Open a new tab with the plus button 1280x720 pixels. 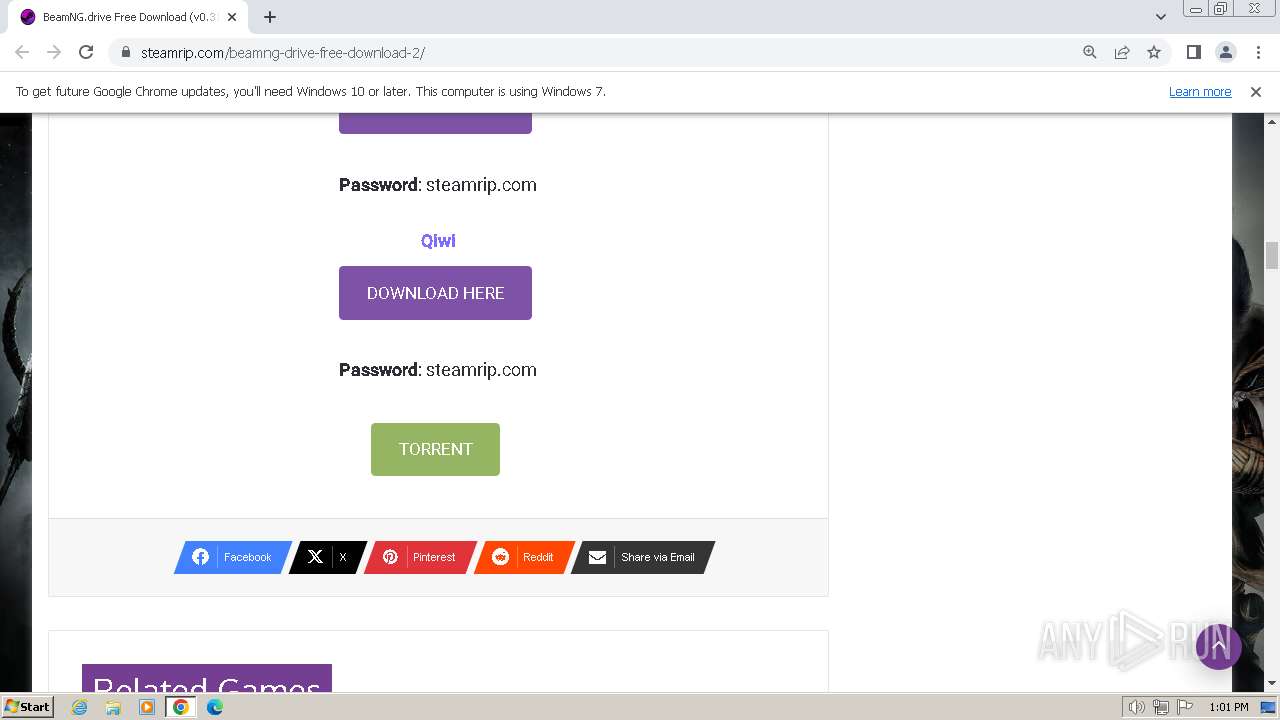click(270, 17)
